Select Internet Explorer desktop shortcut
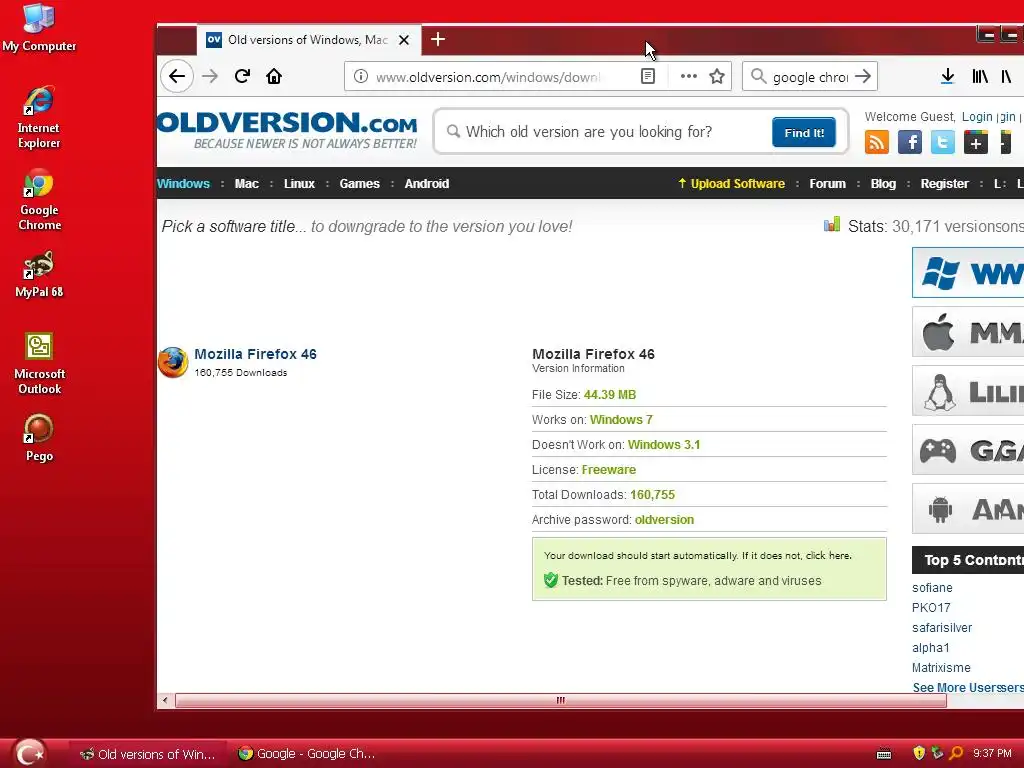The height and width of the screenshot is (768, 1024). click(39, 118)
